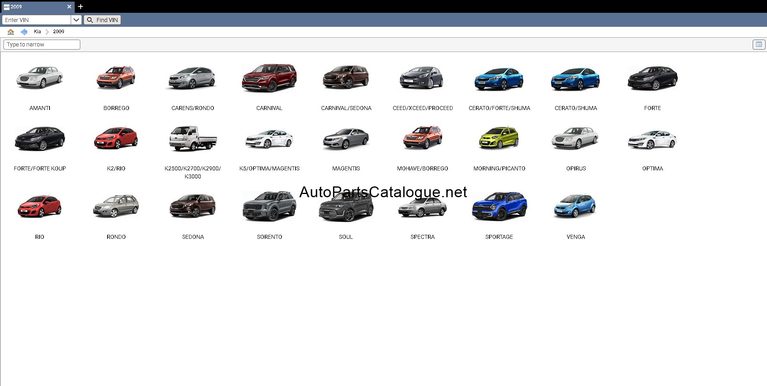Select the 2009 breadcrumb entry

58,32
